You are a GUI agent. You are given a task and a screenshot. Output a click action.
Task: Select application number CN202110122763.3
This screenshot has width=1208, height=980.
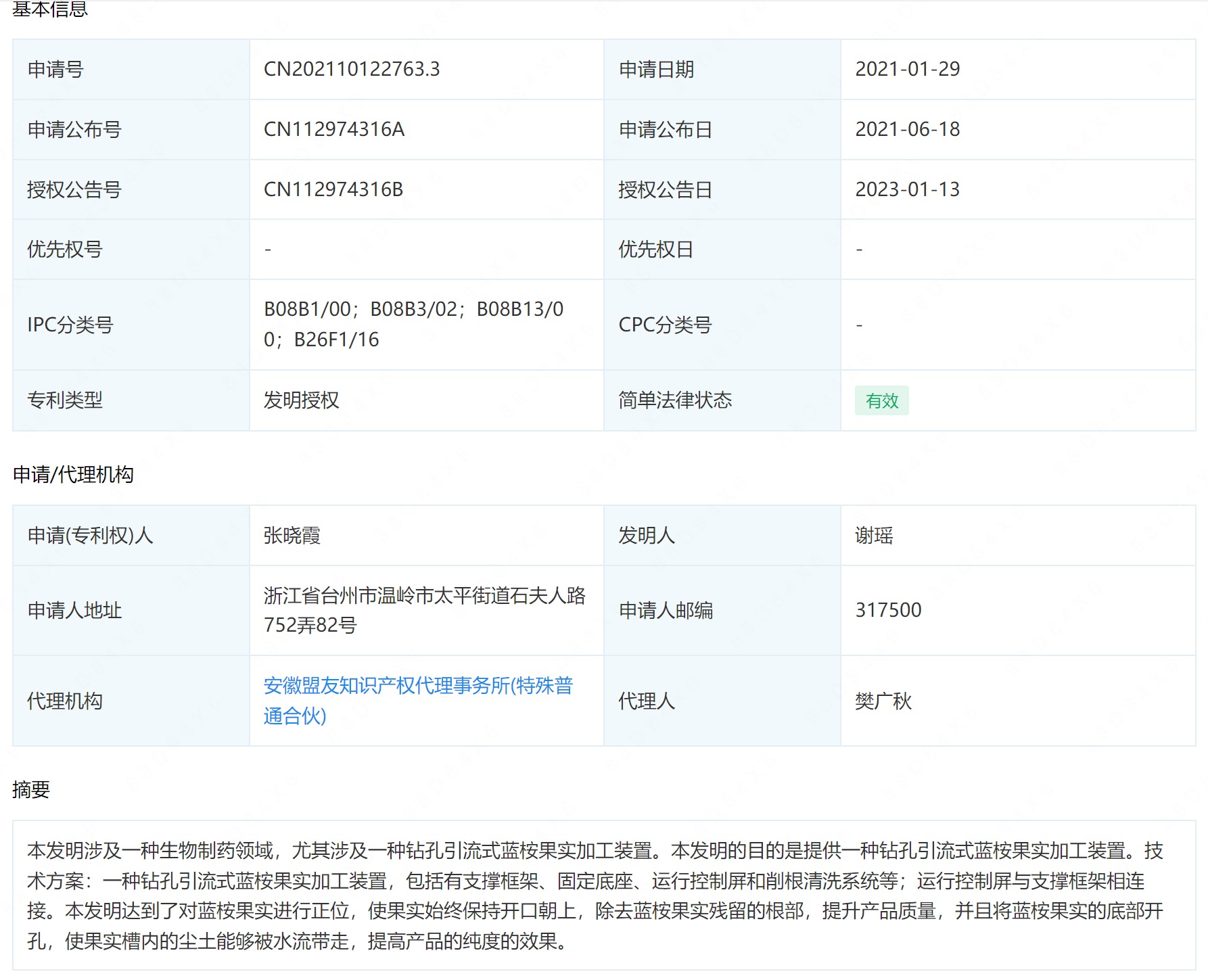pos(352,69)
